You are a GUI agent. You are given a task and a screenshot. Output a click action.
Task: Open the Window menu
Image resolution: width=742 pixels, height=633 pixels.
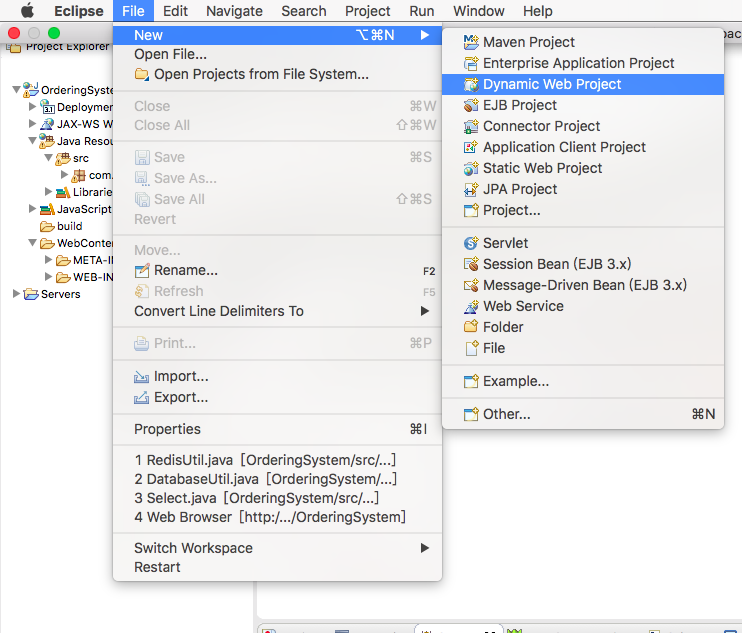coord(479,11)
